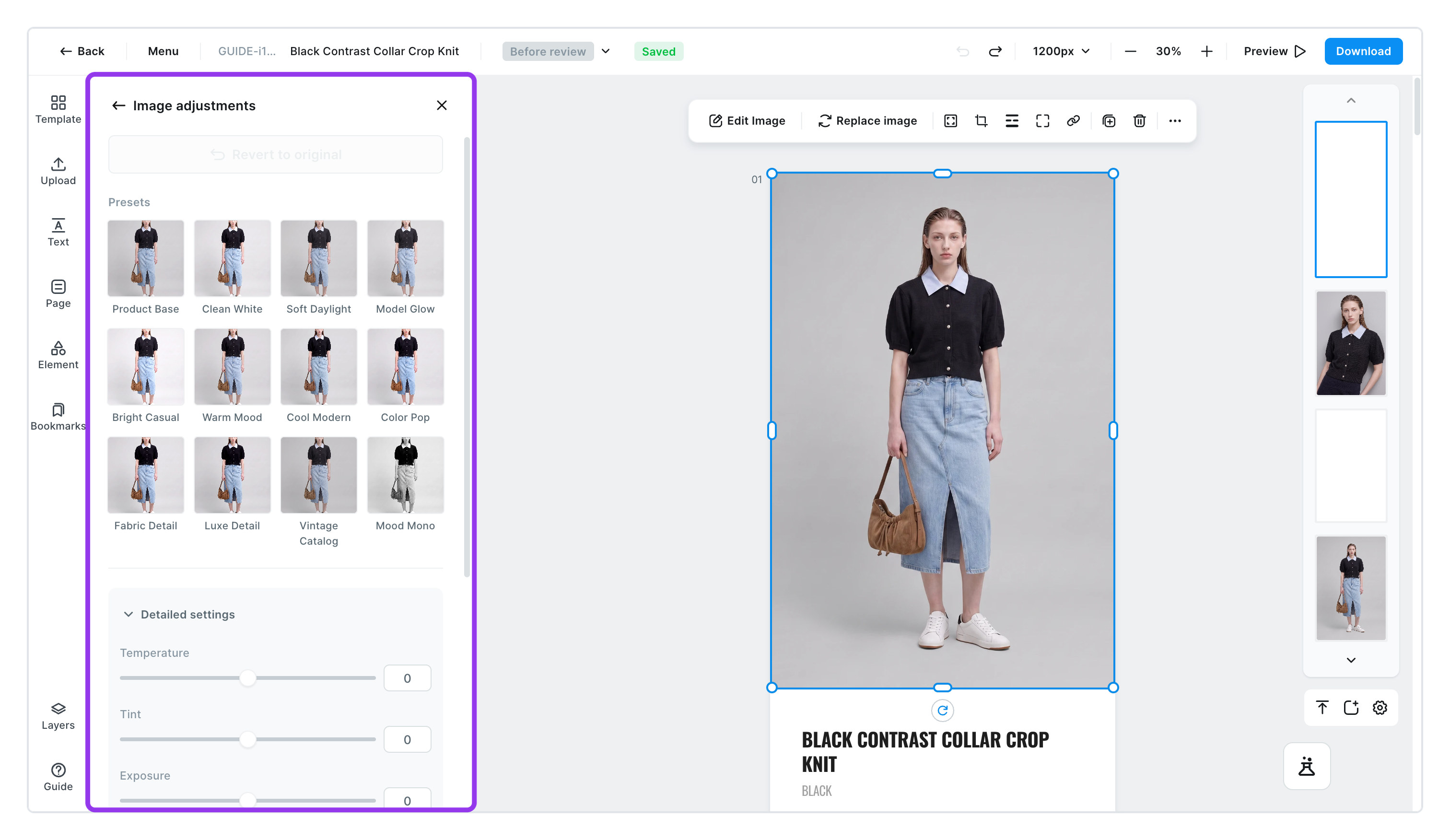
Task: Open the Element sidebar panel
Action: (x=58, y=355)
